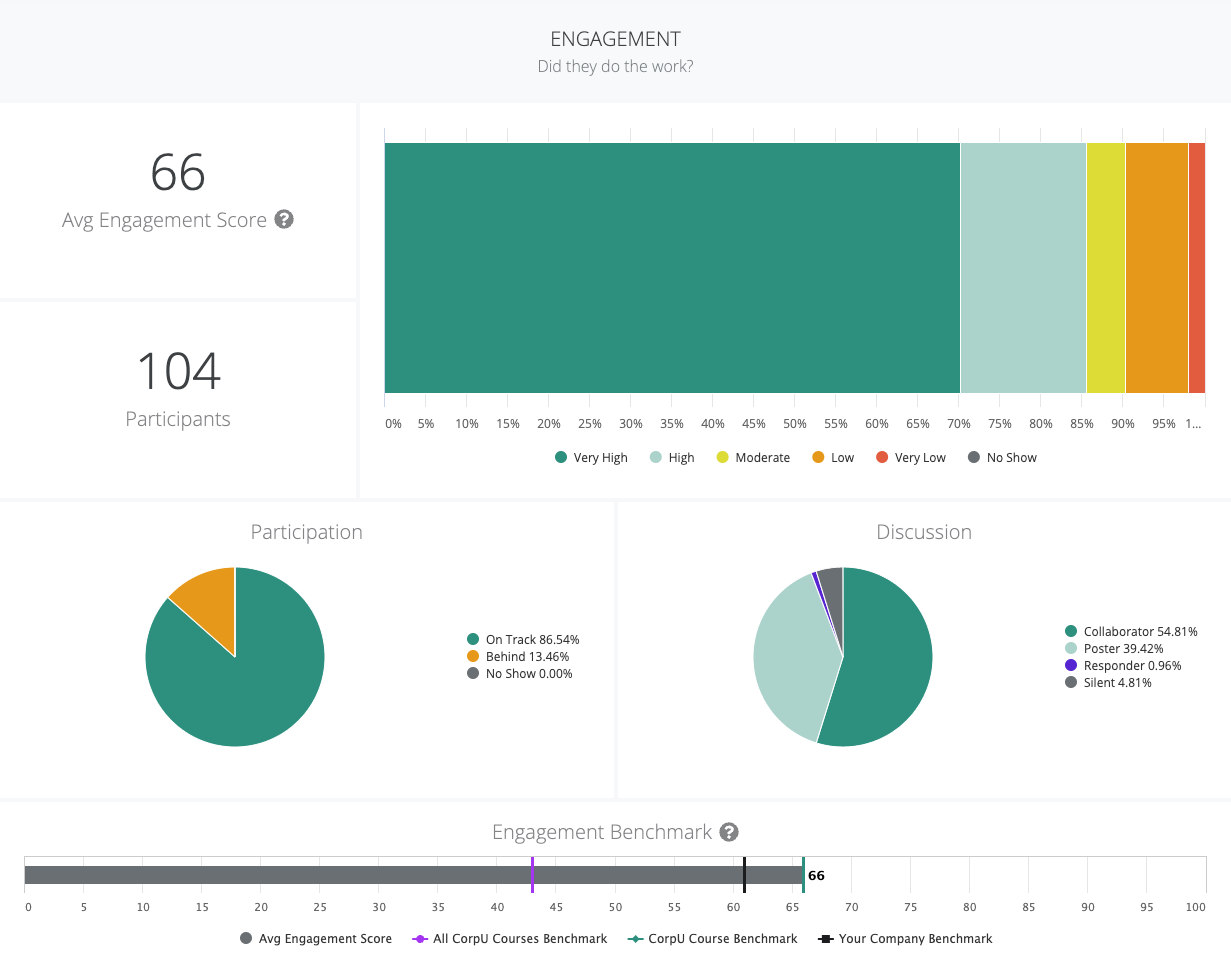Toggle the Very Low legend item
The width and height of the screenshot is (1231, 958).
pos(910,458)
